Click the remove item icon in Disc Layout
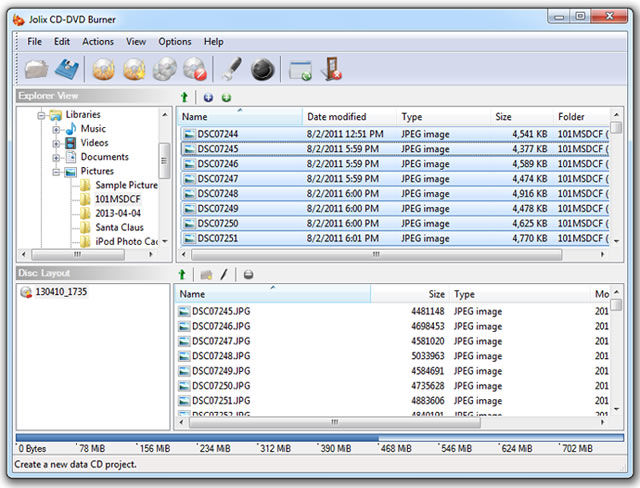 pyautogui.click(x=248, y=275)
